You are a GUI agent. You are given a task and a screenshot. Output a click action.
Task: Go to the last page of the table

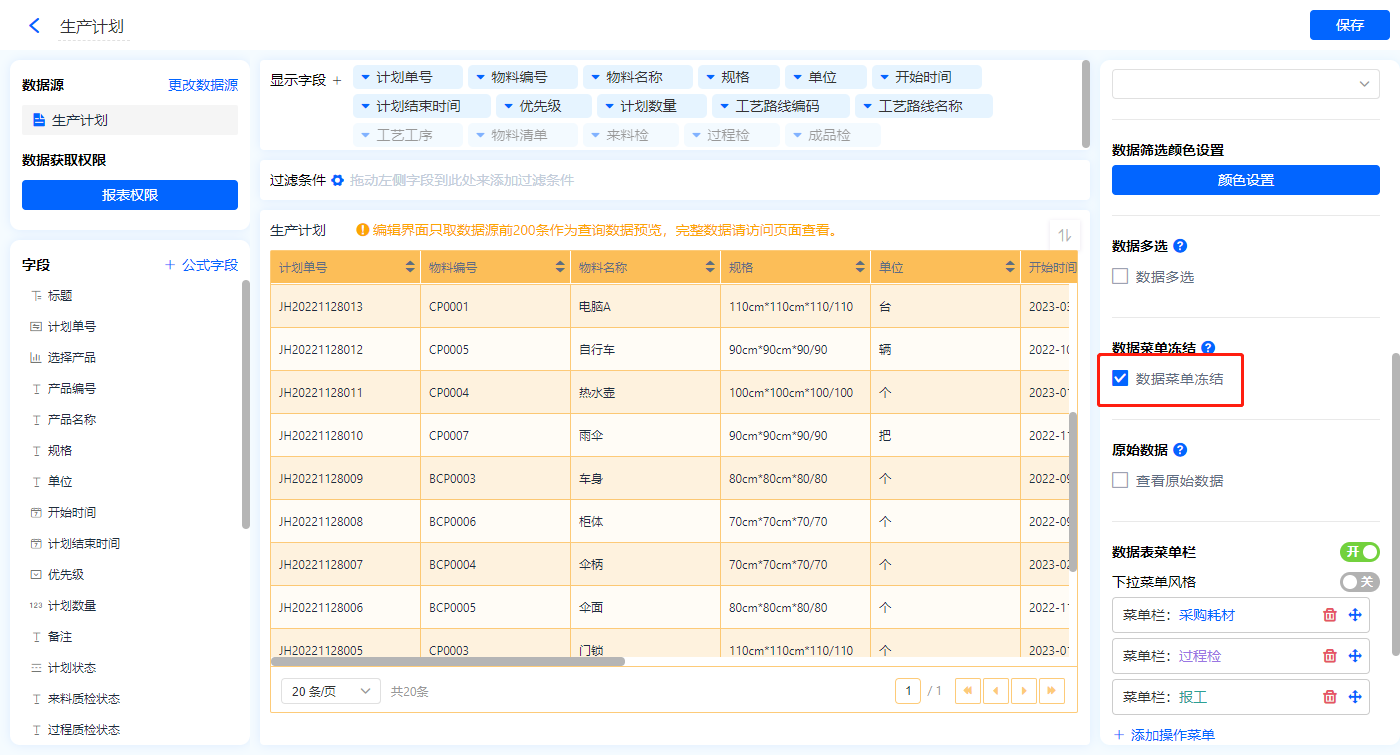click(x=1052, y=691)
